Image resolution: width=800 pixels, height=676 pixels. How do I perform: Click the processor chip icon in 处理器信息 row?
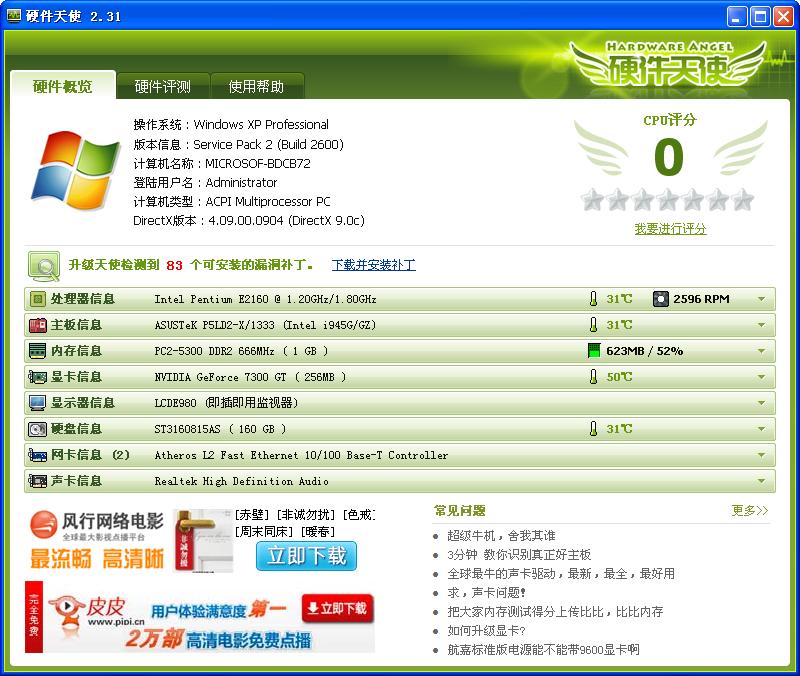pyautogui.click(x=37, y=299)
